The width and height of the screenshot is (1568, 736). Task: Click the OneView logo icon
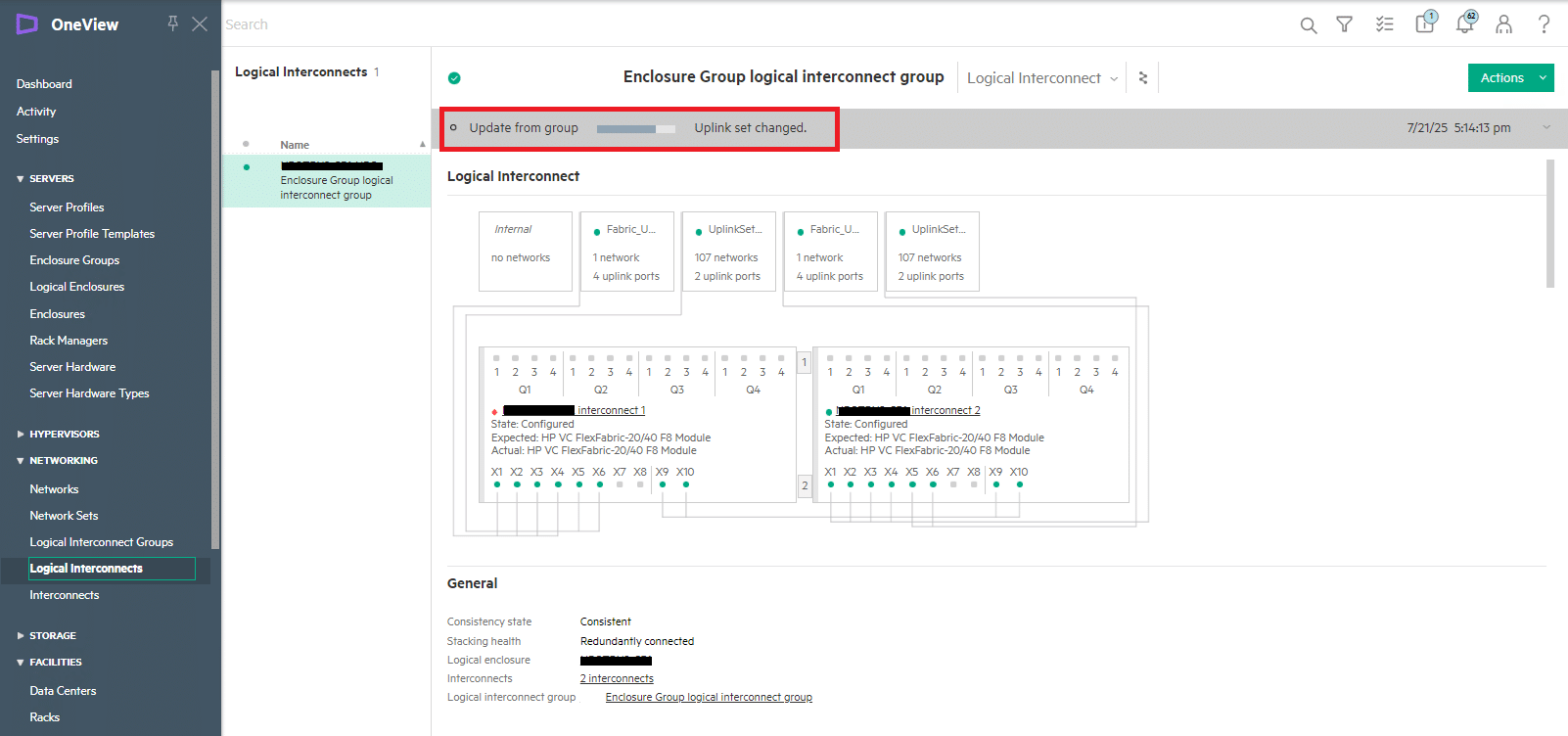coord(27,24)
